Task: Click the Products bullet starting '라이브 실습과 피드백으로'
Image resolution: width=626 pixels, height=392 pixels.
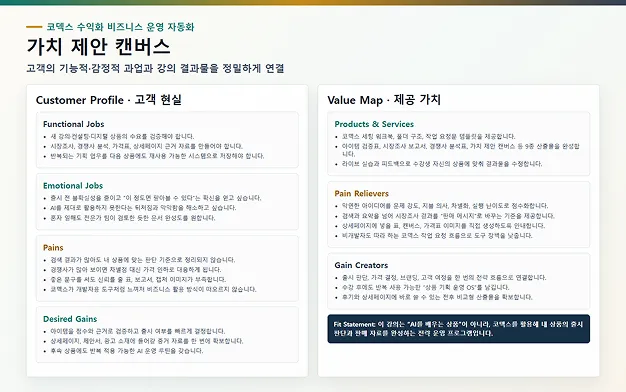Action: point(442,164)
